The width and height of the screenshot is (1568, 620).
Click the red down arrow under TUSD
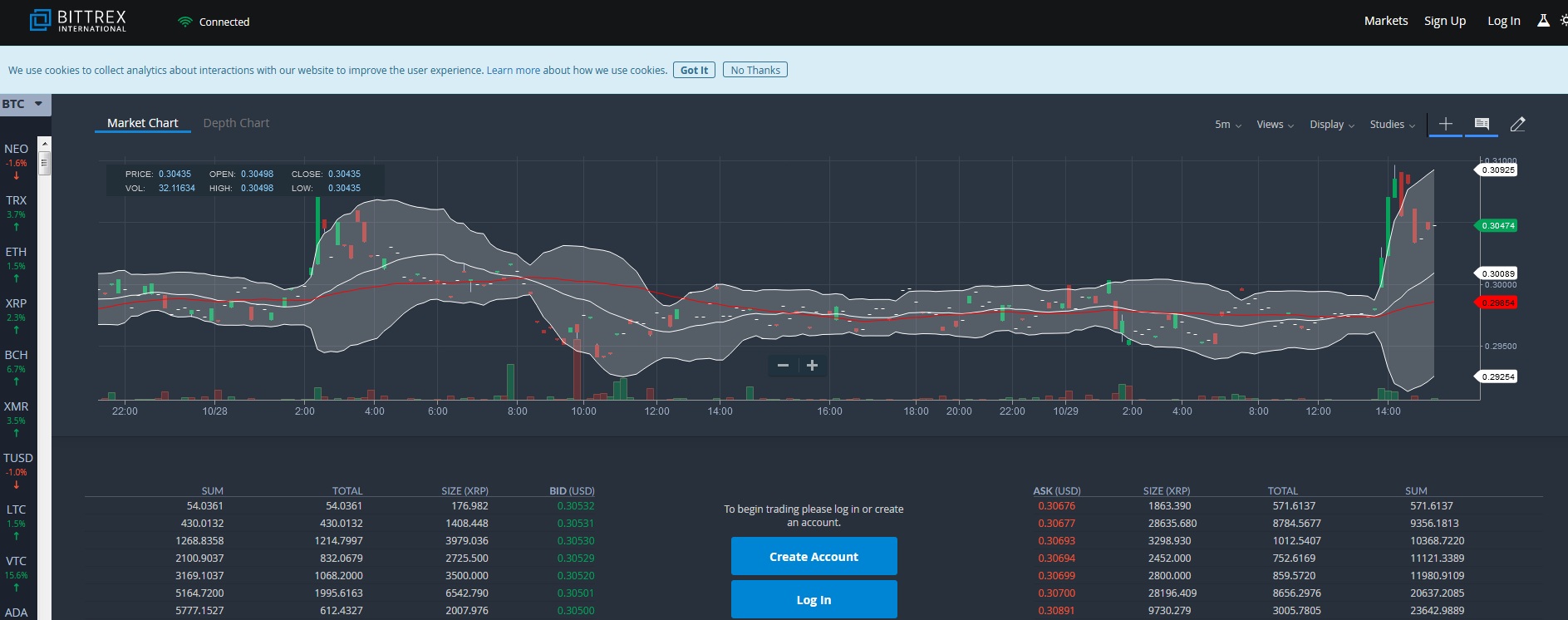(16, 485)
